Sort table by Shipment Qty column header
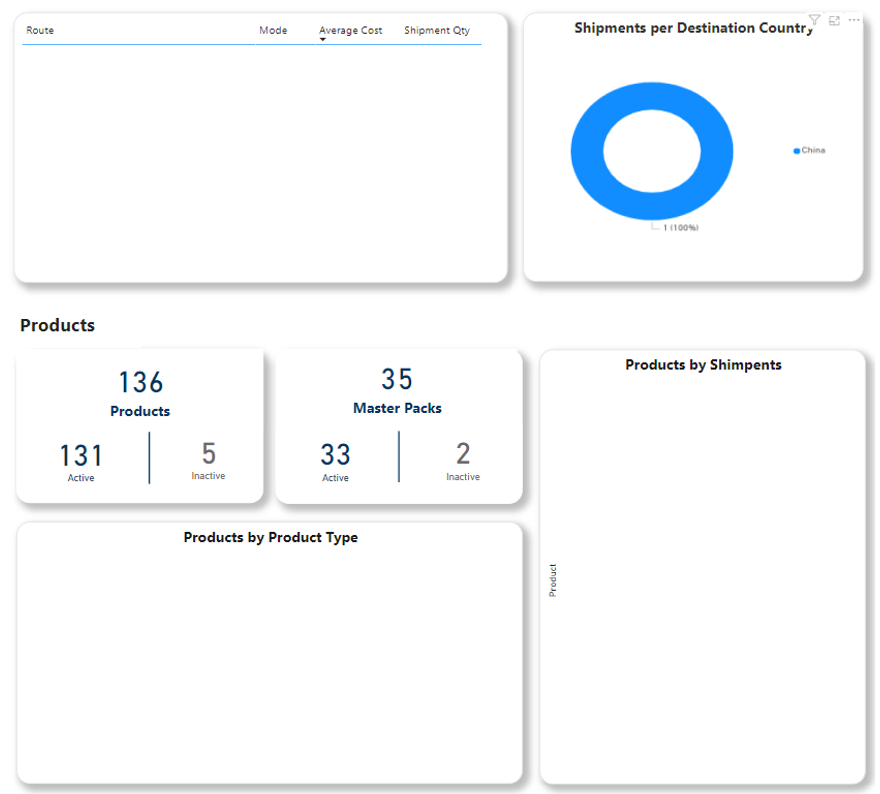 pyautogui.click(x=437, y=30)
